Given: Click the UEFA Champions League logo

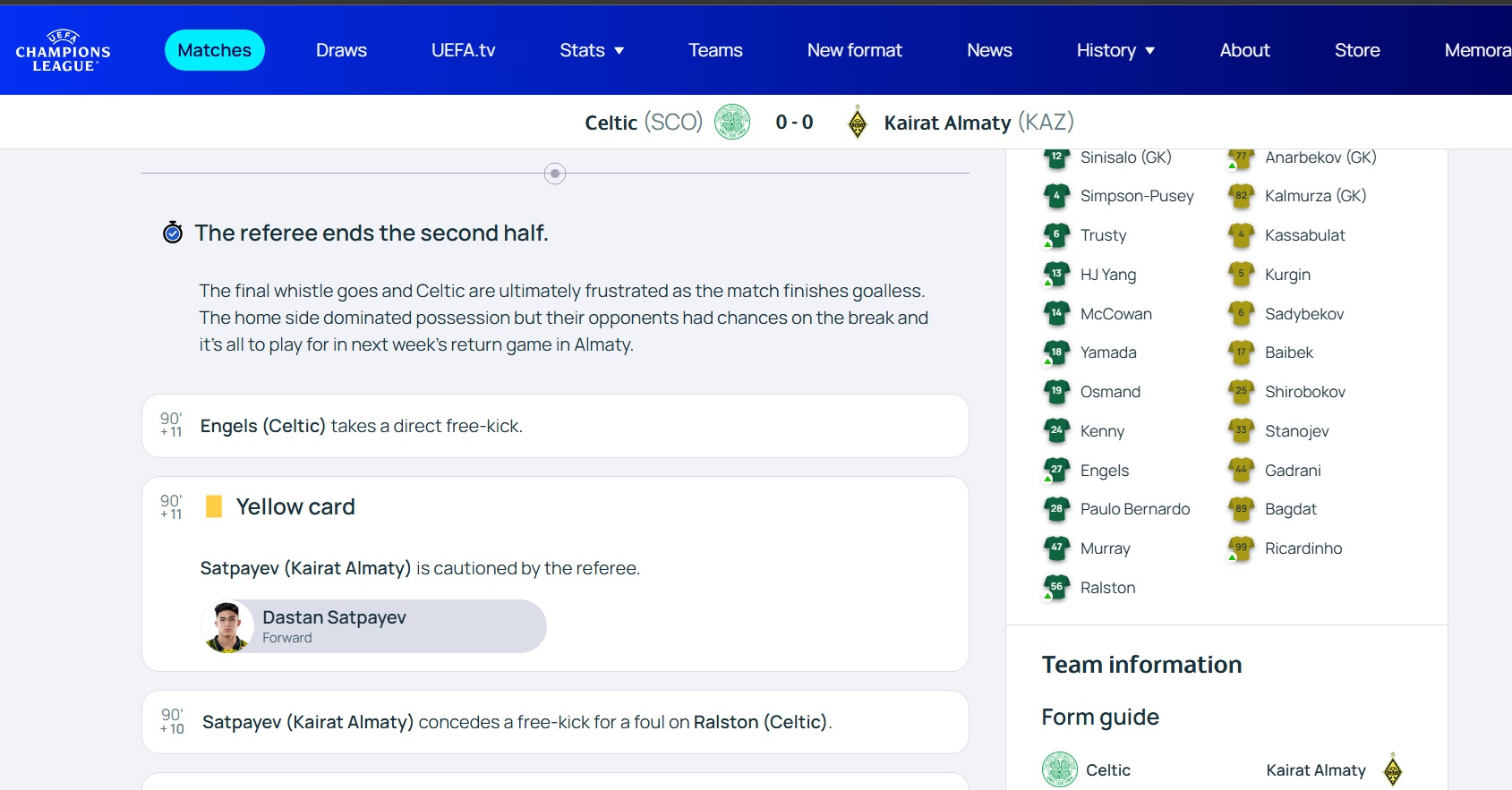Looking at the screenshot, I should click(x=63, y=51).
